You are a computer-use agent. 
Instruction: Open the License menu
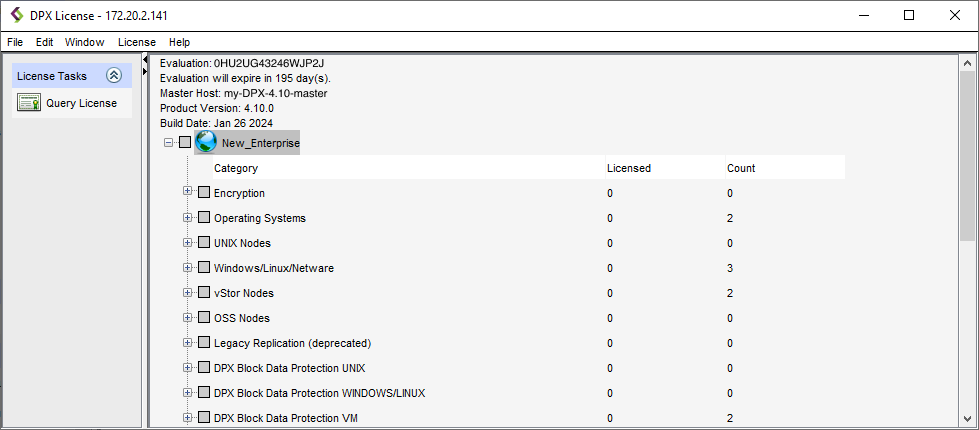[136, 42]
